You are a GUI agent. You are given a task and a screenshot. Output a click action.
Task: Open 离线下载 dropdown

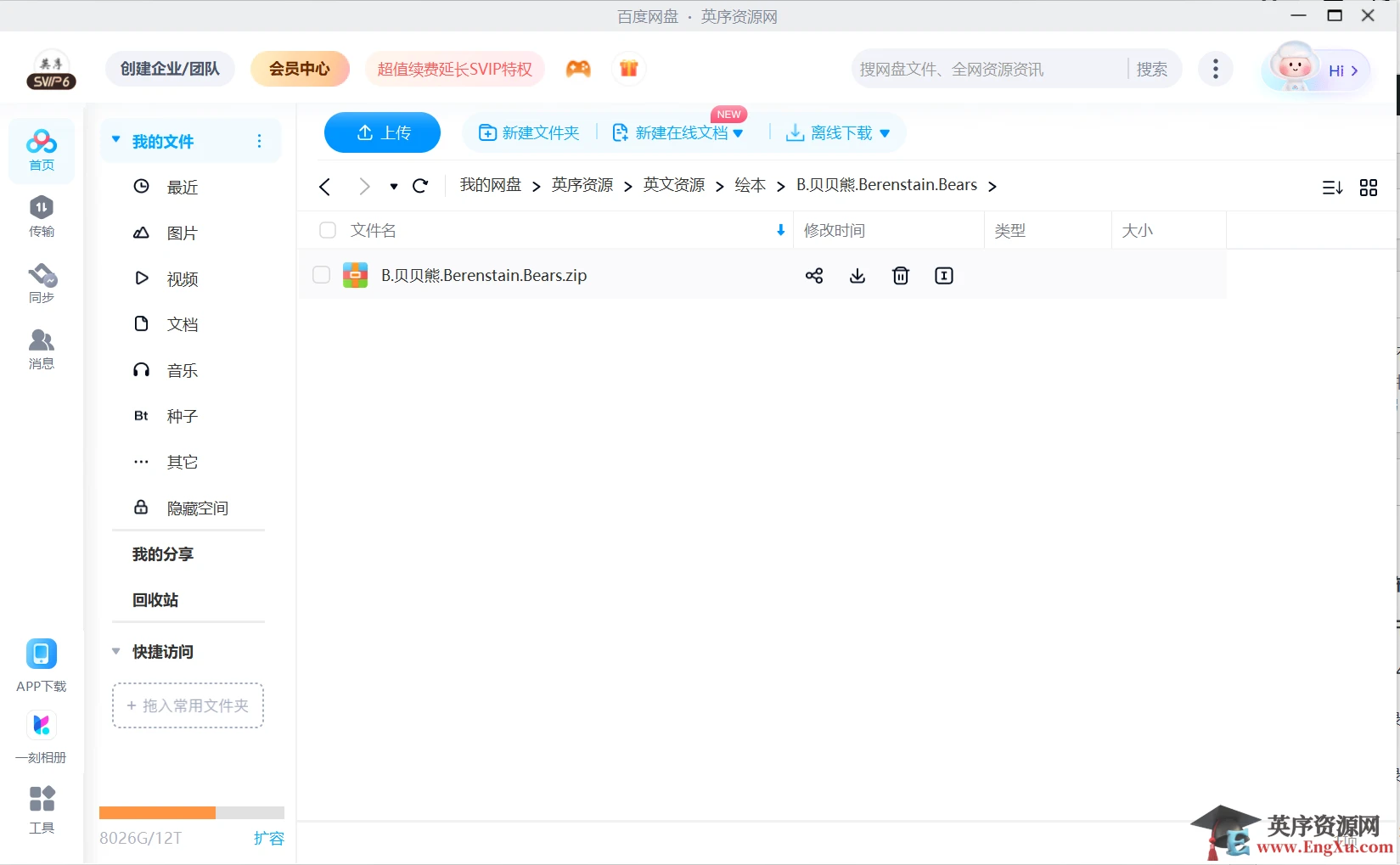click(885, 133)
